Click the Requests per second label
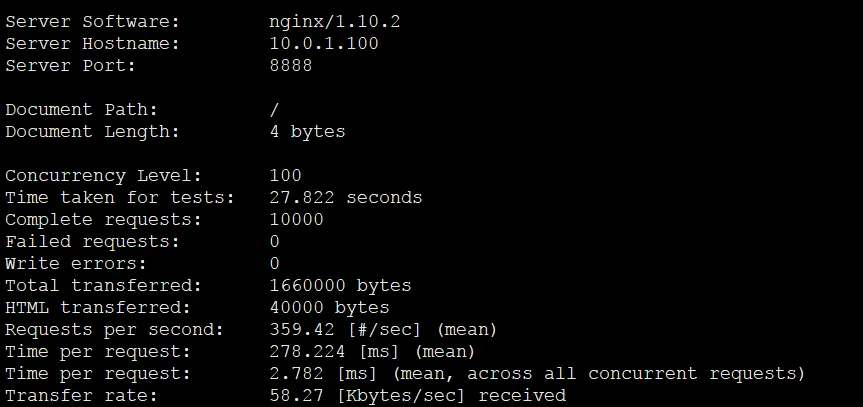The width and height of the screenshot is (863, 407). pyautogui.click(x=114, y=330)
